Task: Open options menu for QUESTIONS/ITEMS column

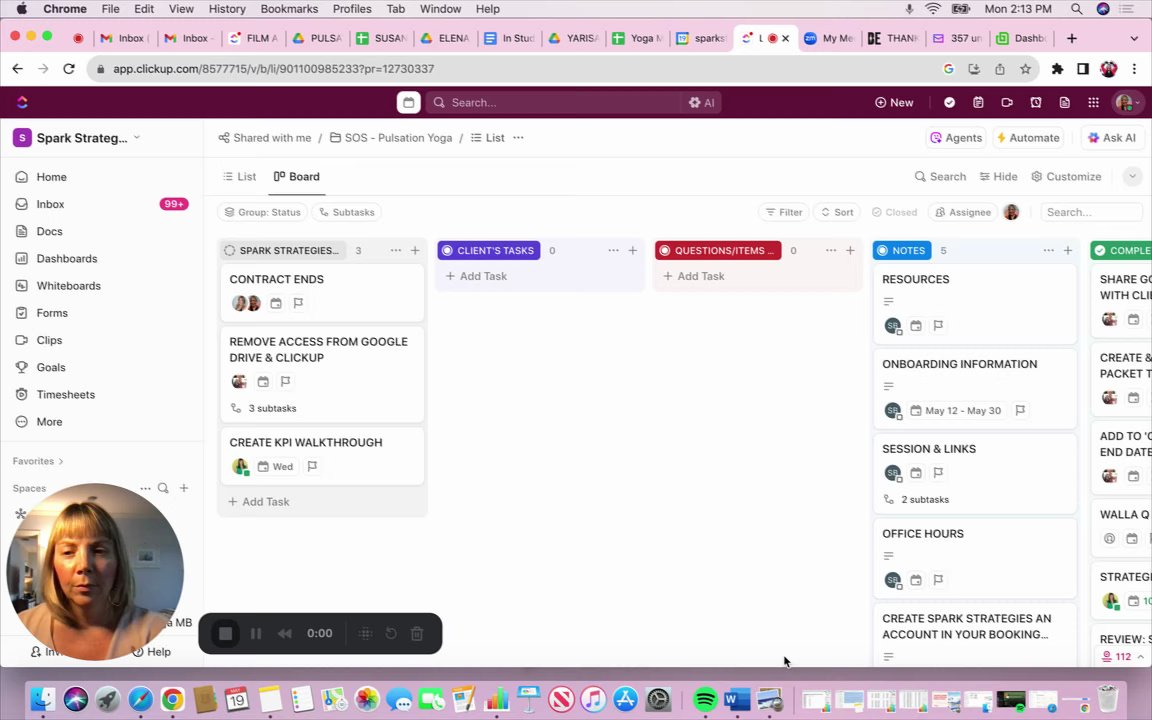Action: pyautogui.click(x=831, y=251)
